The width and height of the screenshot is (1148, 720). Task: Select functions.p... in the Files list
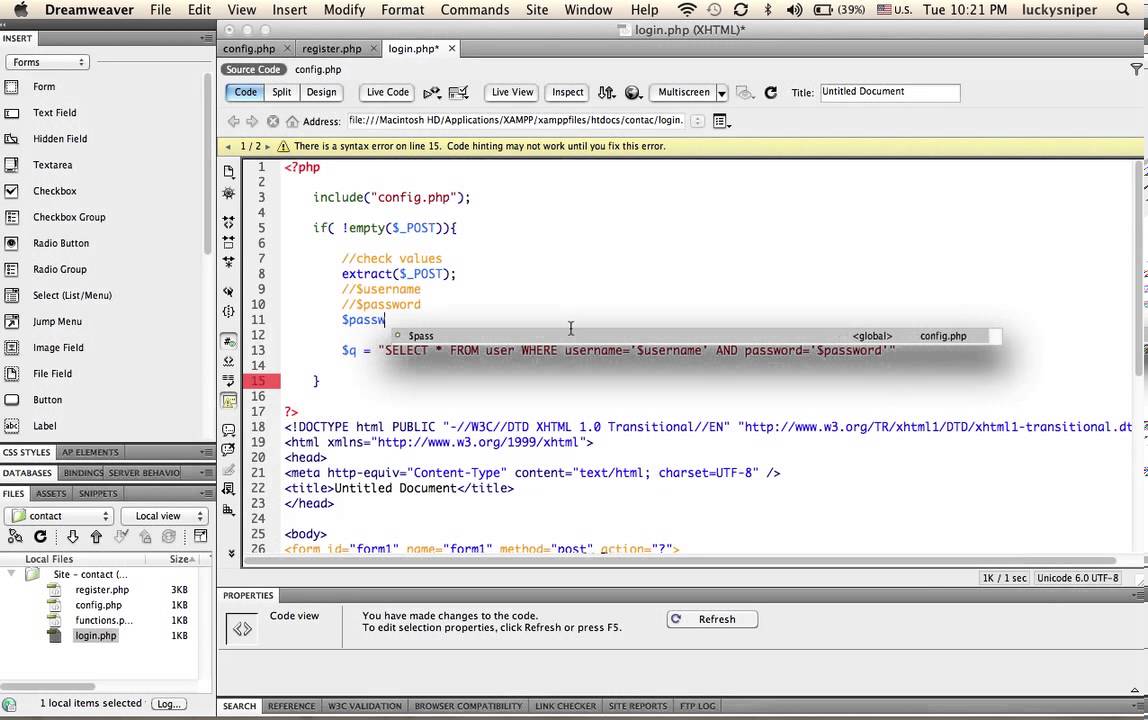(104, 620)
